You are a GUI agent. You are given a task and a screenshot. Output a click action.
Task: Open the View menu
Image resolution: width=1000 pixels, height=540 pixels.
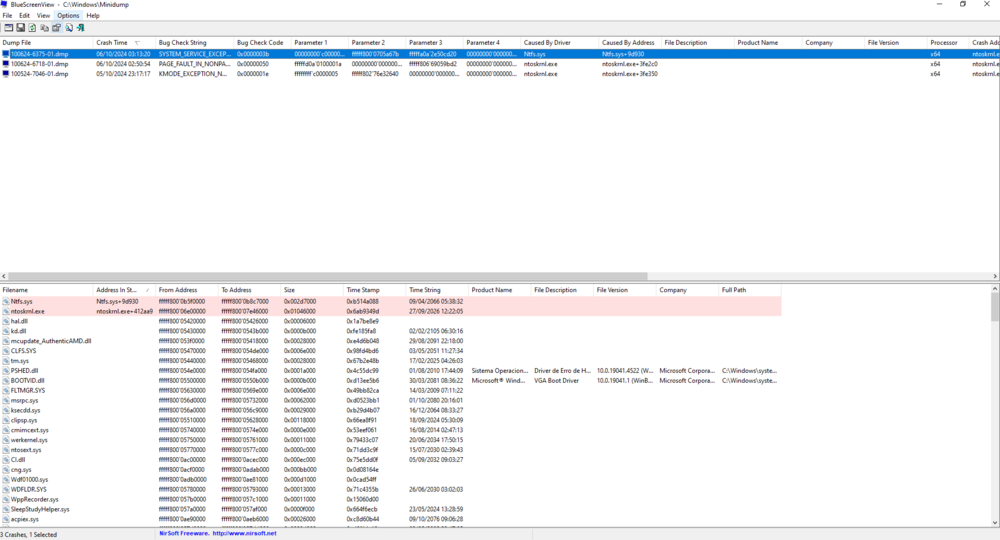point(43,16)
